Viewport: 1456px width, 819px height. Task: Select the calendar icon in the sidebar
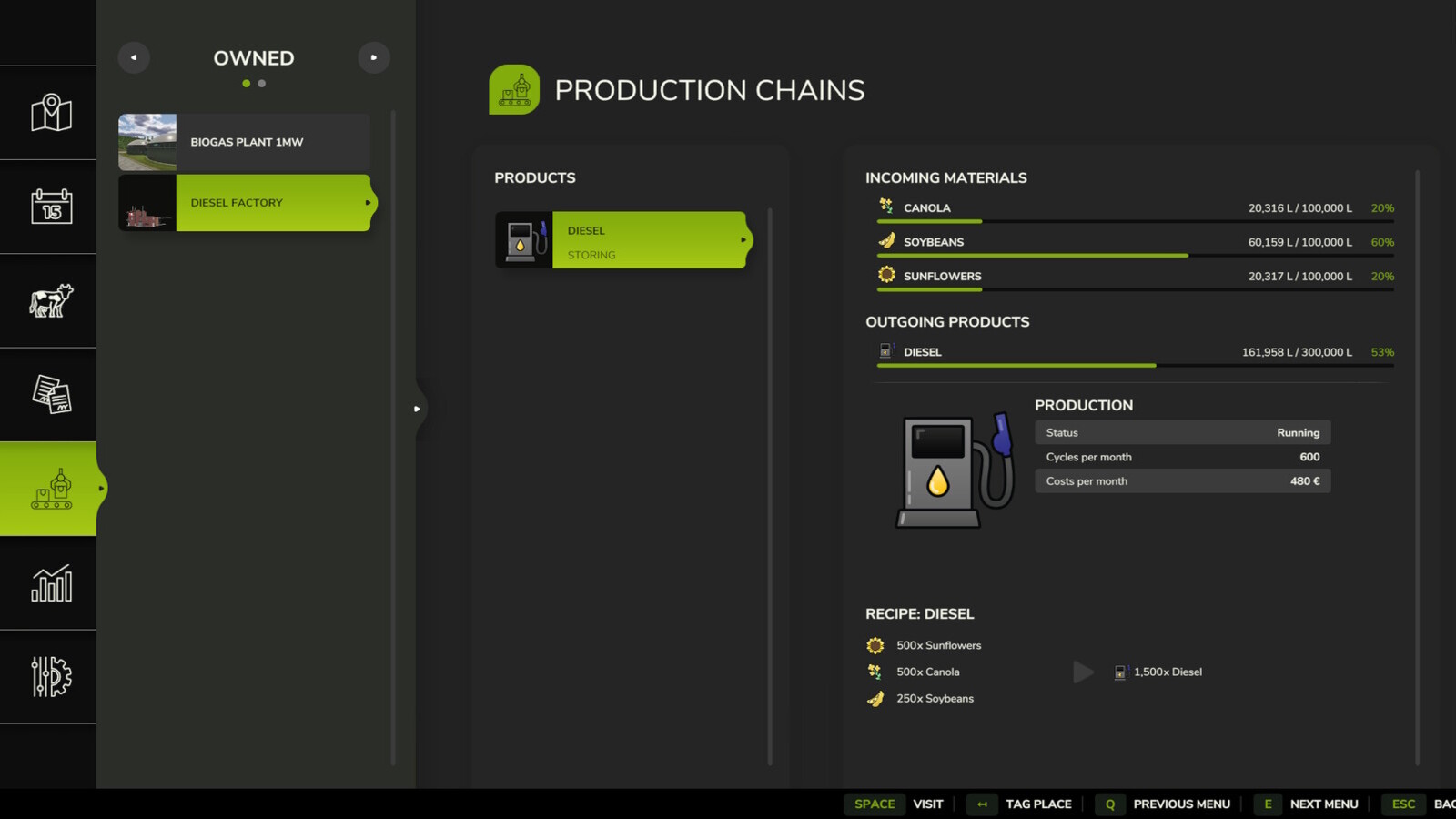(x=49, y=207)
